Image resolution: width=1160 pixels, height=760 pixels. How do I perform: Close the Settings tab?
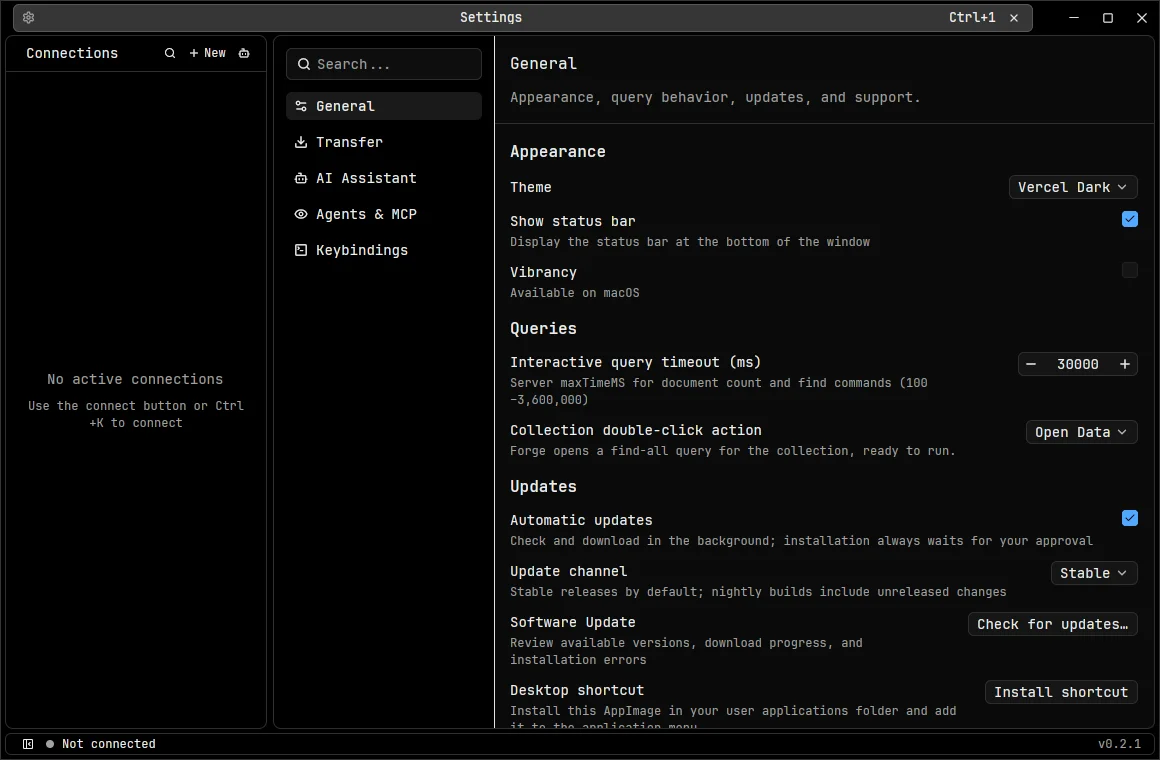coord(1014,18)
